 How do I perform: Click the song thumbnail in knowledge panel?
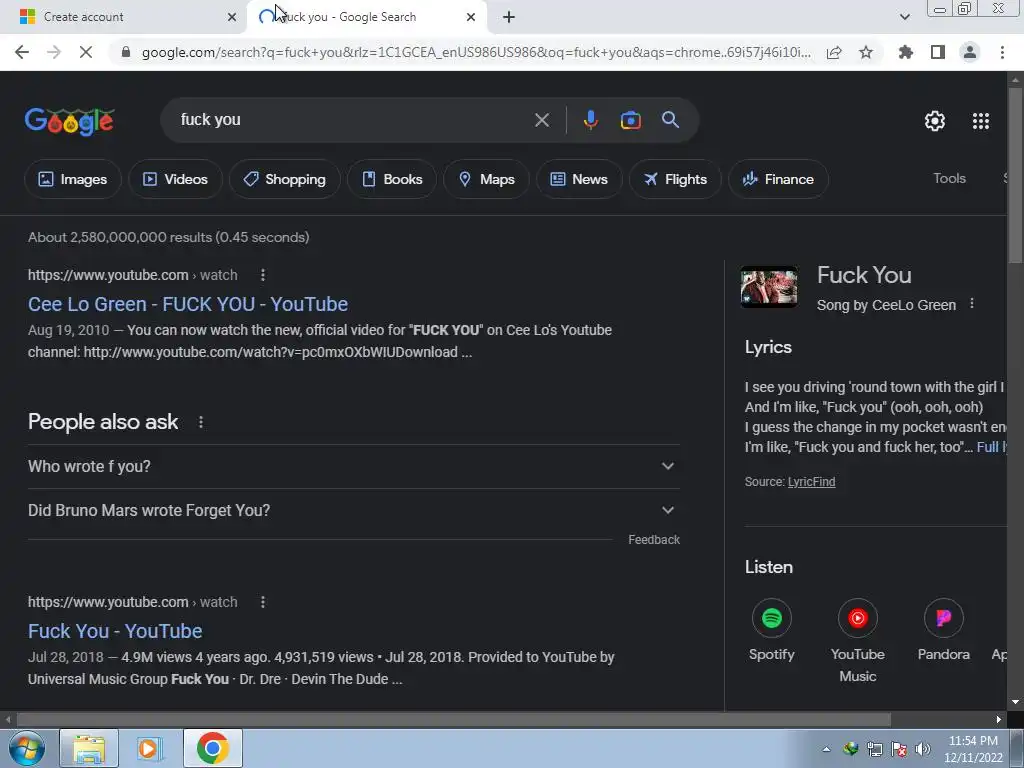click(x=769, y=287)
